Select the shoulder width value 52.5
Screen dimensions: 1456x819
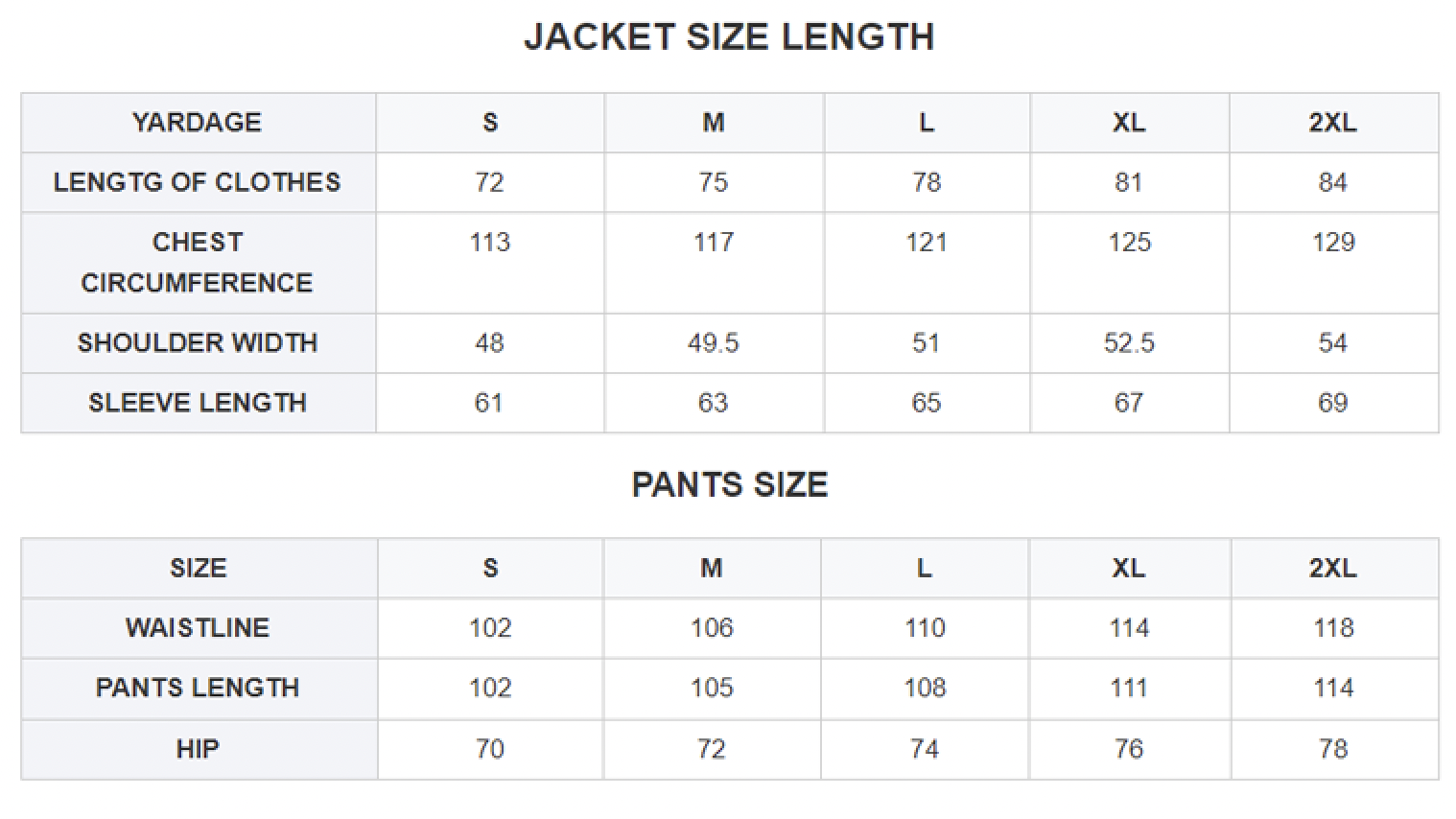1129,343
